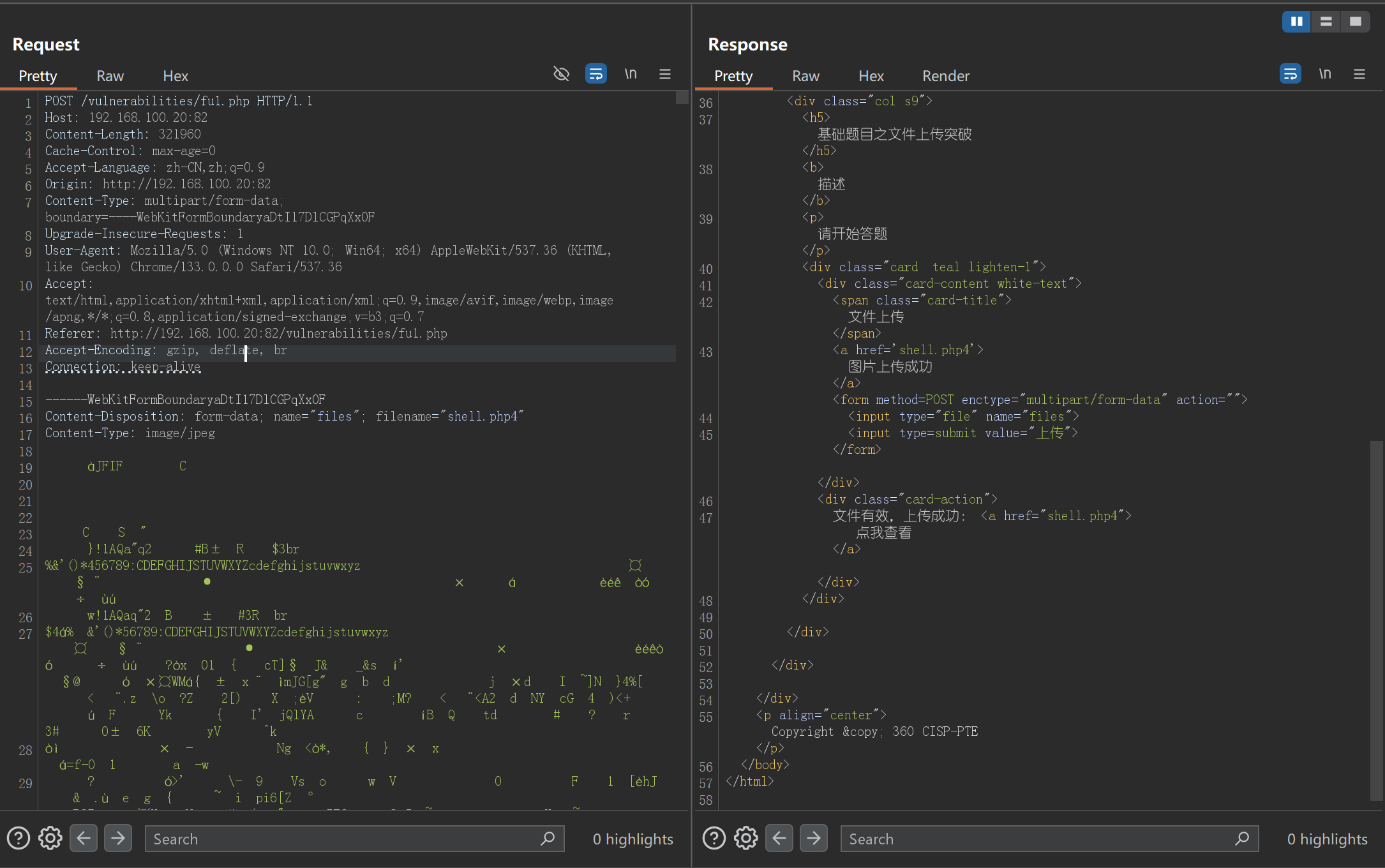Image resolution: width=1385 pixels, height=868 pixels.
Task: Toggle newline display \n in Request panel
Action: [631, 74]
